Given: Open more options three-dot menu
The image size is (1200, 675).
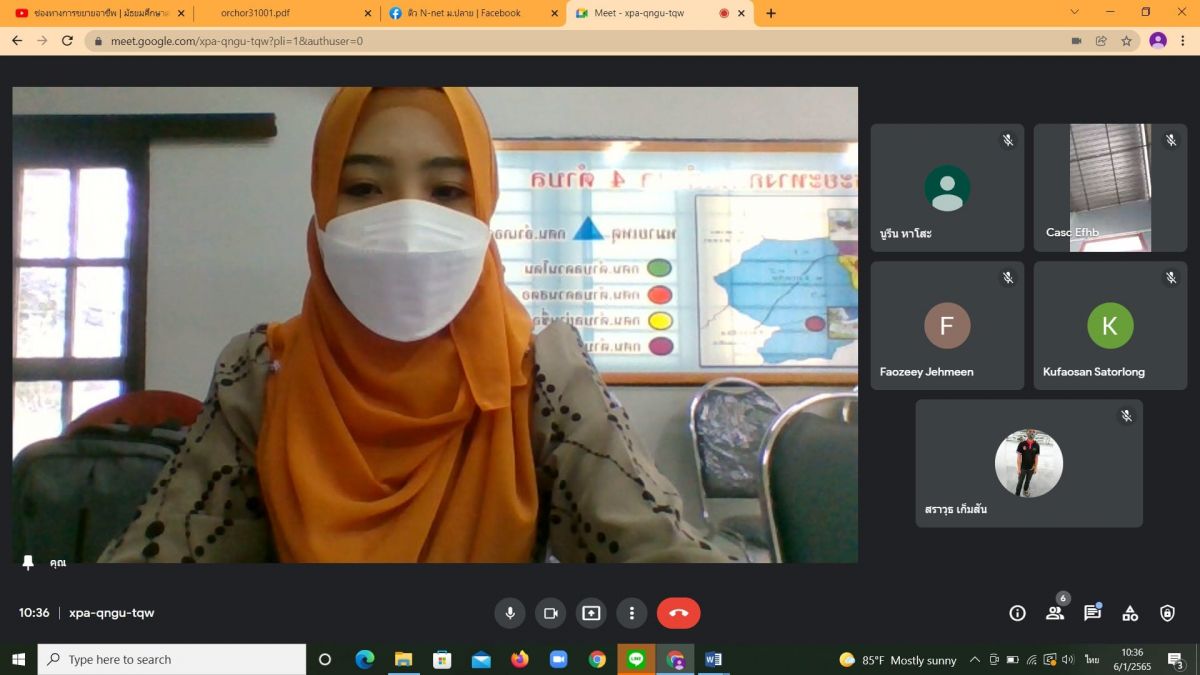Looking at the screenshot, I should (631, 613).
